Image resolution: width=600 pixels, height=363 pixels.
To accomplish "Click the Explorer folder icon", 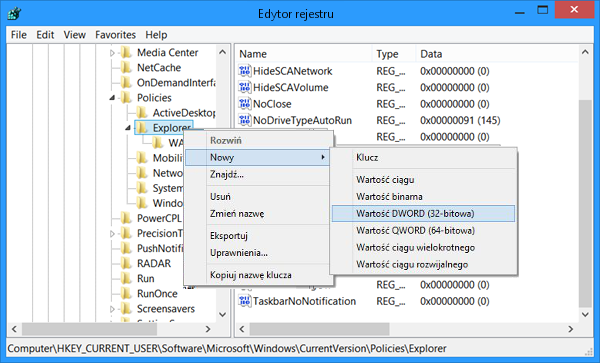I will [142, 128].
